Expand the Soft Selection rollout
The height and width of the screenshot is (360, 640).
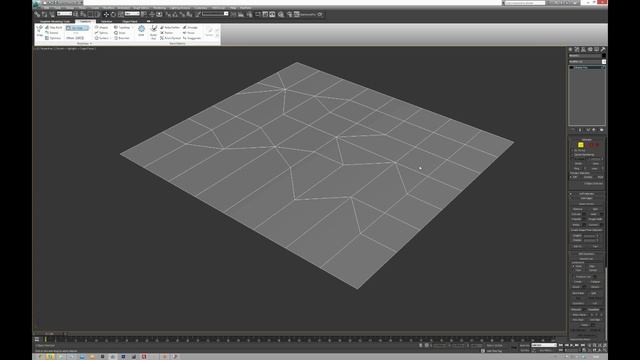[x=587, y=194]
